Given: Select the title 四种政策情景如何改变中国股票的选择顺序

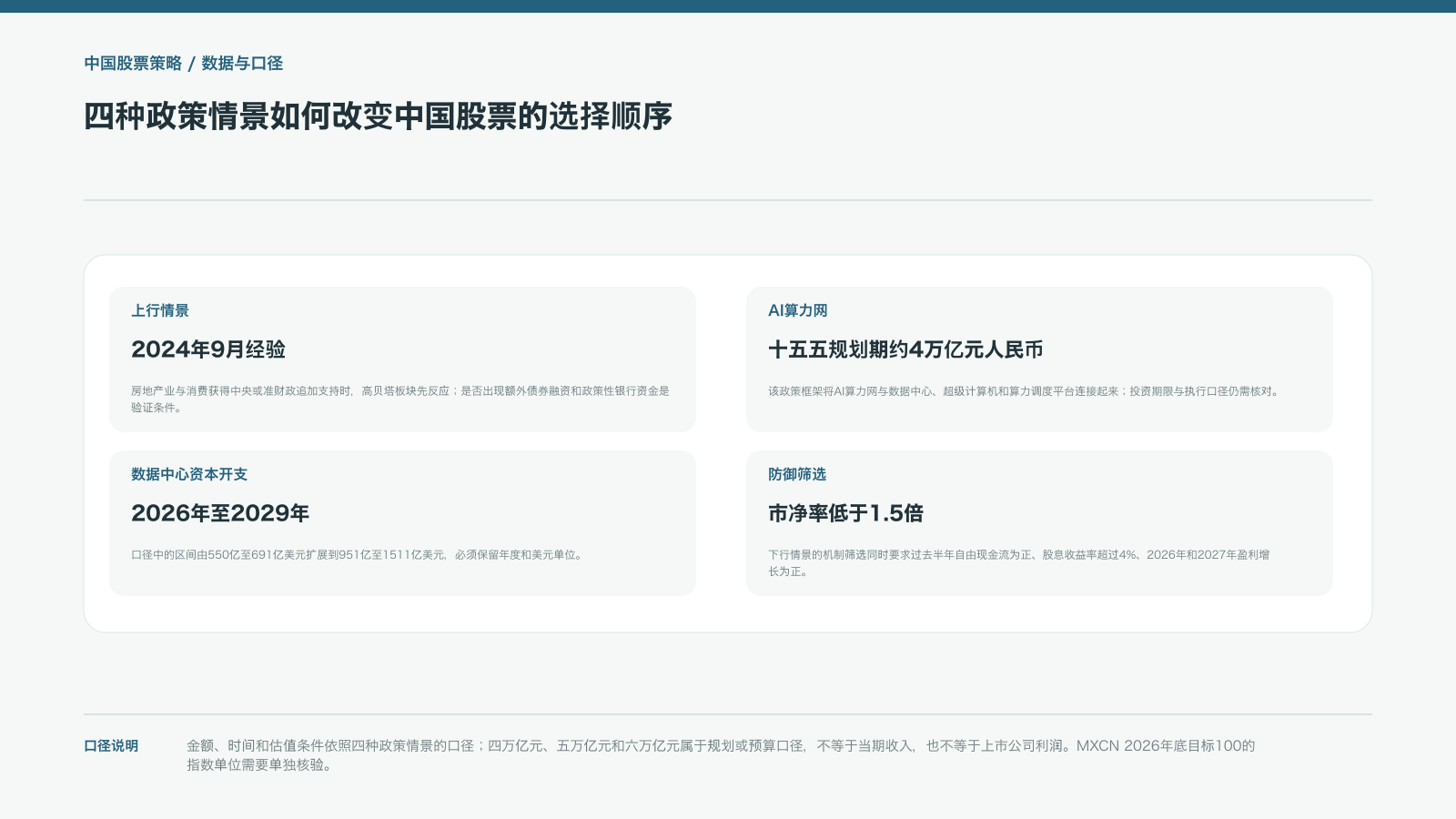Looking at the screenshot, I should point(379,116).
